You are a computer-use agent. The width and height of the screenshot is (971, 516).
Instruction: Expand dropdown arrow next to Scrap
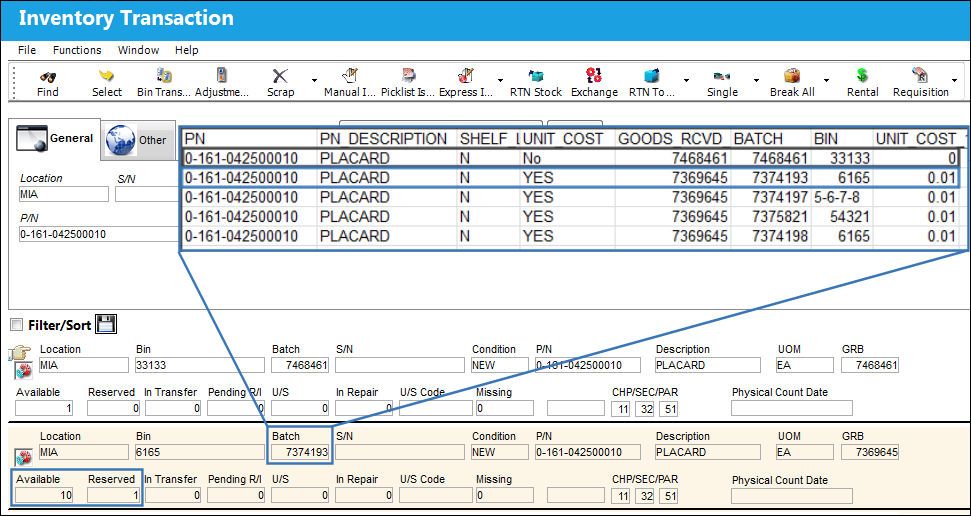(x=314, y=81)
